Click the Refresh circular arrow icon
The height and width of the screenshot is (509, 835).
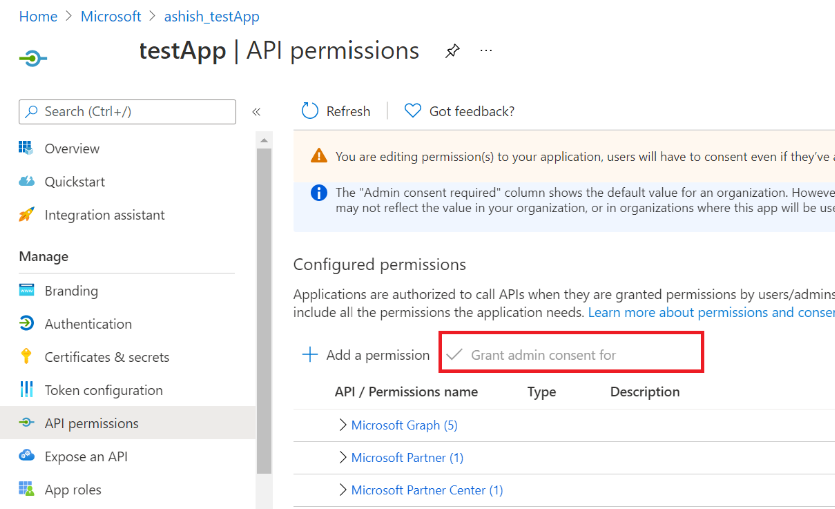pos(309,111)
